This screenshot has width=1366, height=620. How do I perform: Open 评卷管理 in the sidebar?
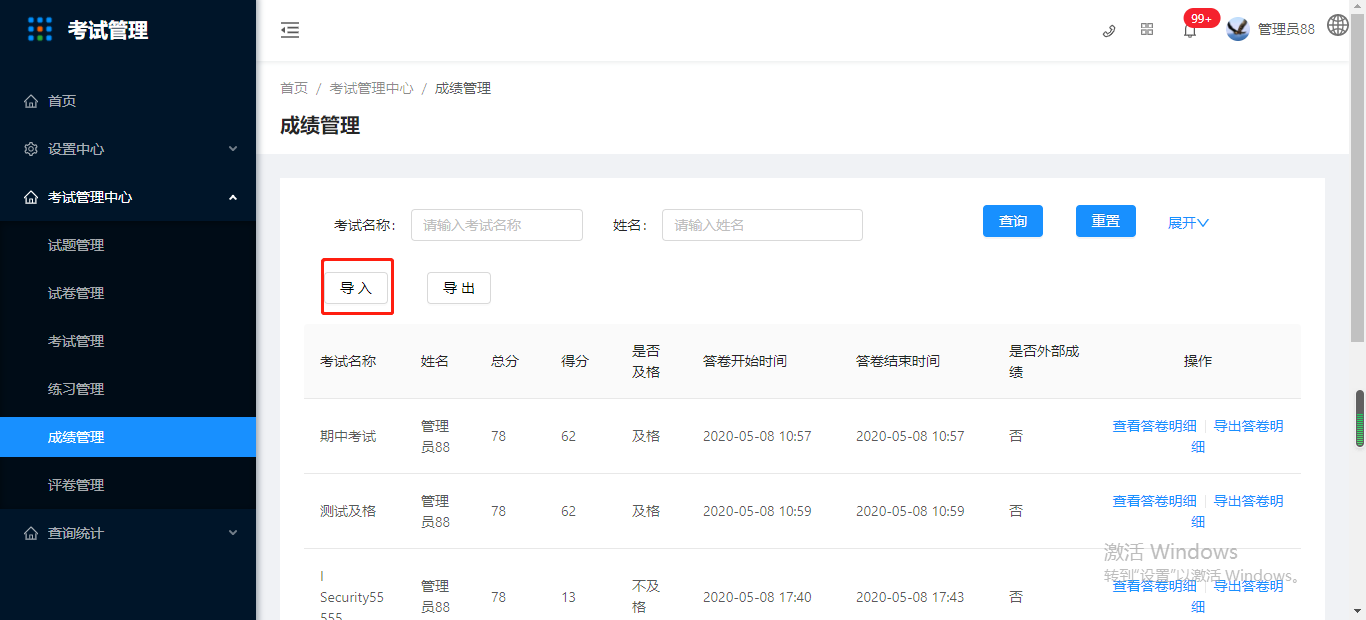tap(128, 485)
